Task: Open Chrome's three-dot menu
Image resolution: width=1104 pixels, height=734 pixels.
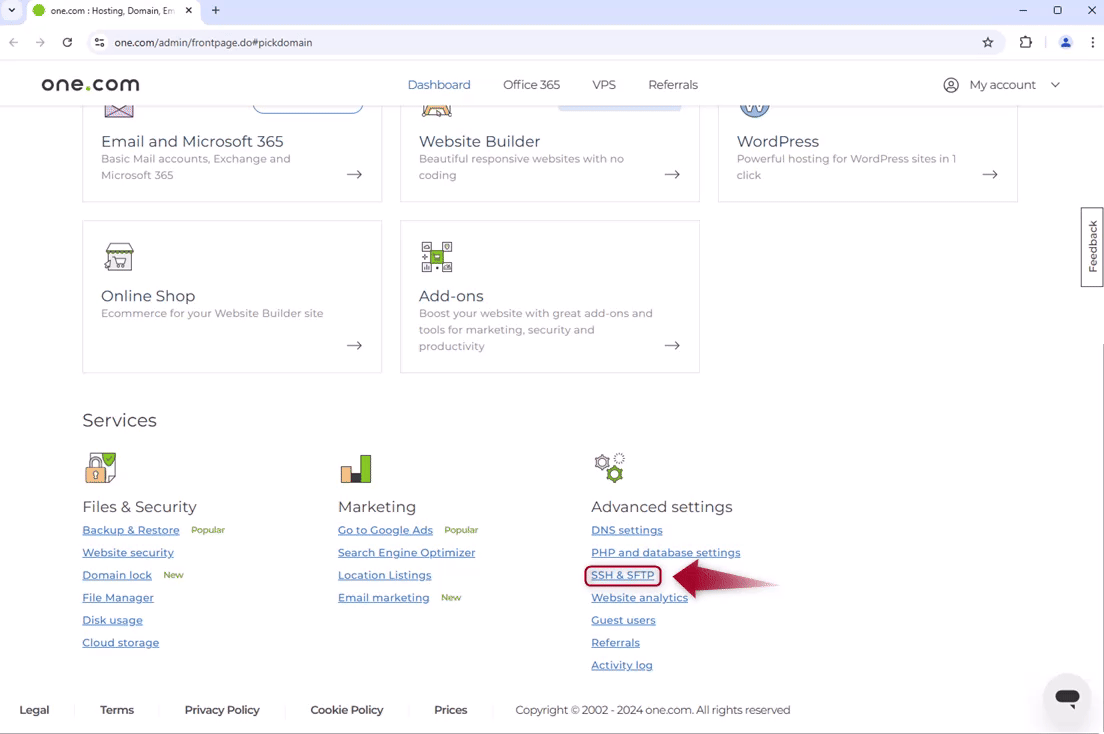Action: [x=1092, y=43]
